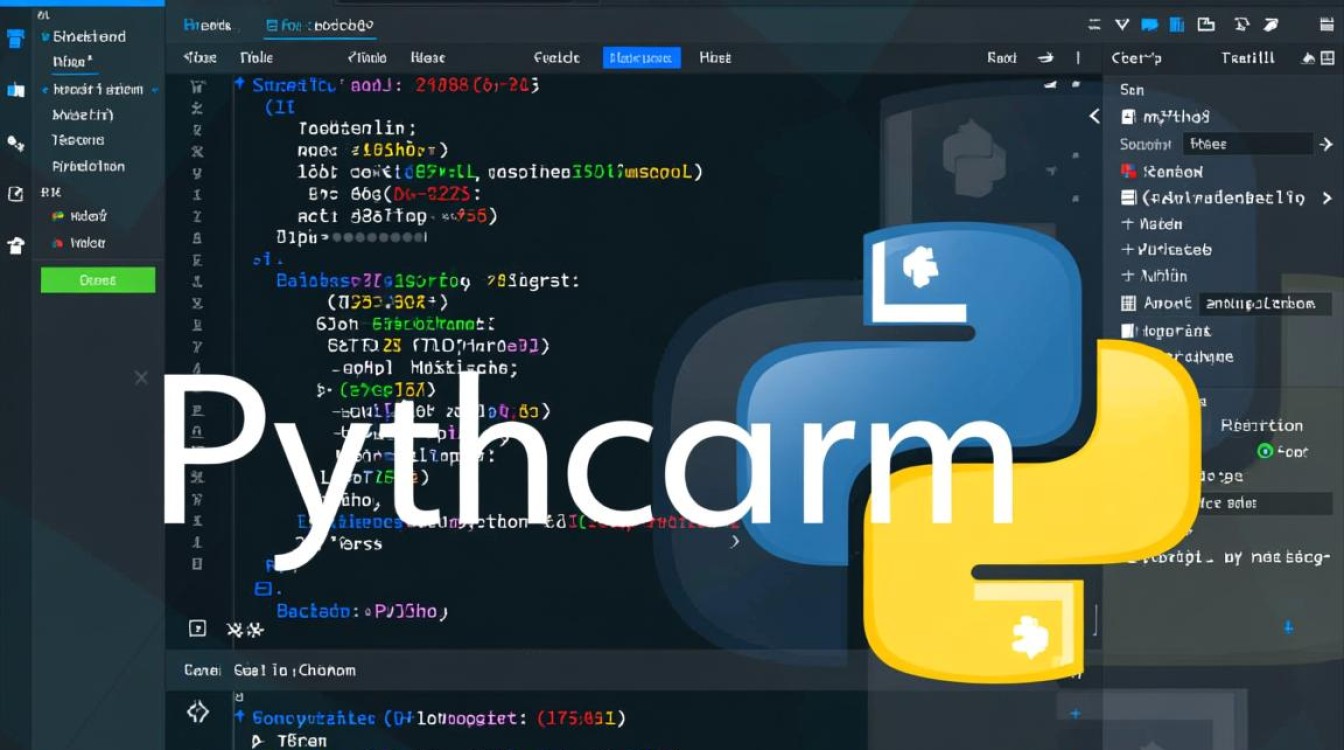Click the downward triangle icon in top toolbar

1122,25
